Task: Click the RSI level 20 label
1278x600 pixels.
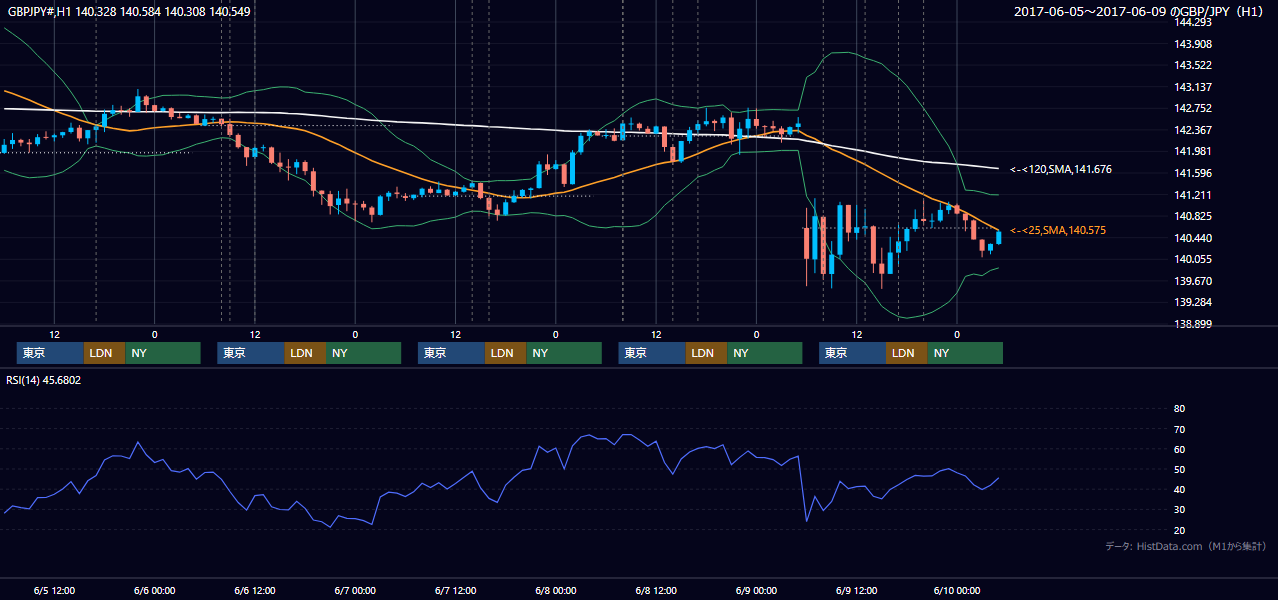Action: point(1179,530)
